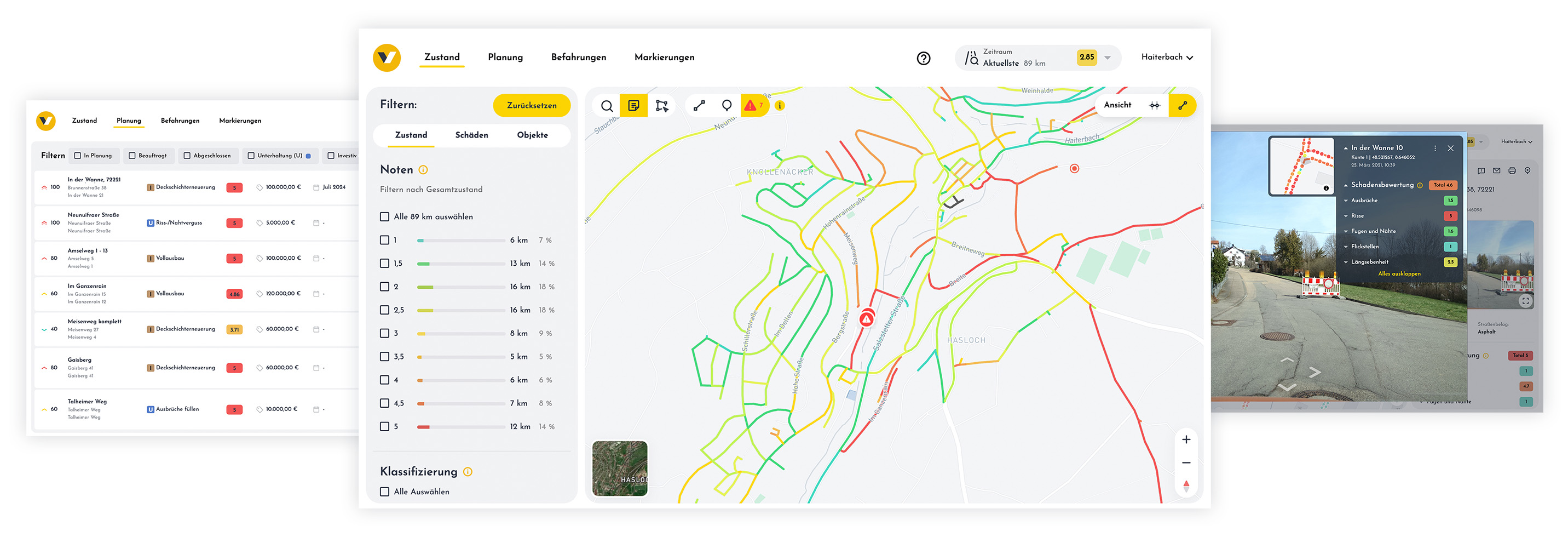Select the node-segment view icon beside Ansicht
Viewport: 1568px width, 537px height.
coord(1155,105)
